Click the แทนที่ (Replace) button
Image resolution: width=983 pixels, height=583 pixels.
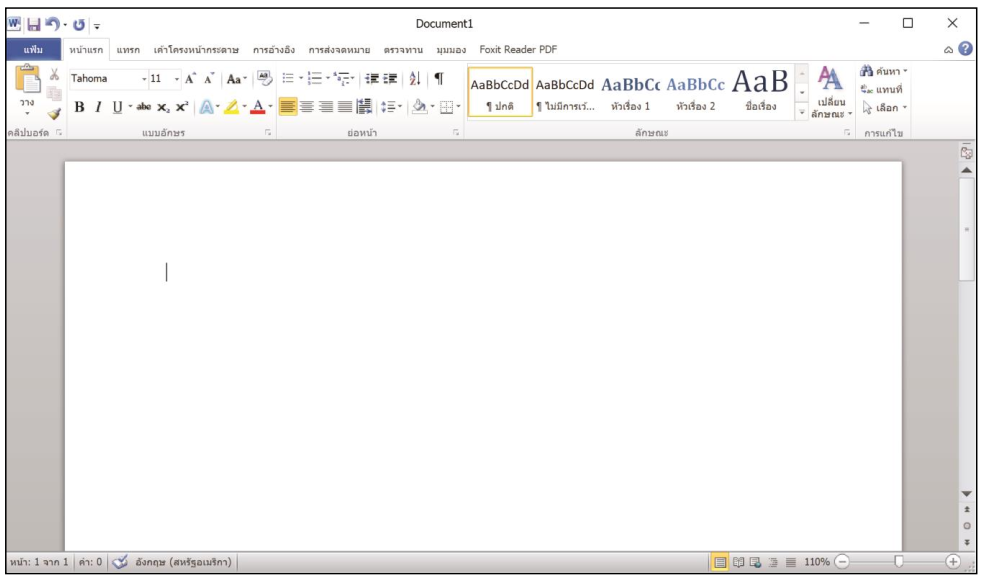pyautogui.click(x=884, y=90)
